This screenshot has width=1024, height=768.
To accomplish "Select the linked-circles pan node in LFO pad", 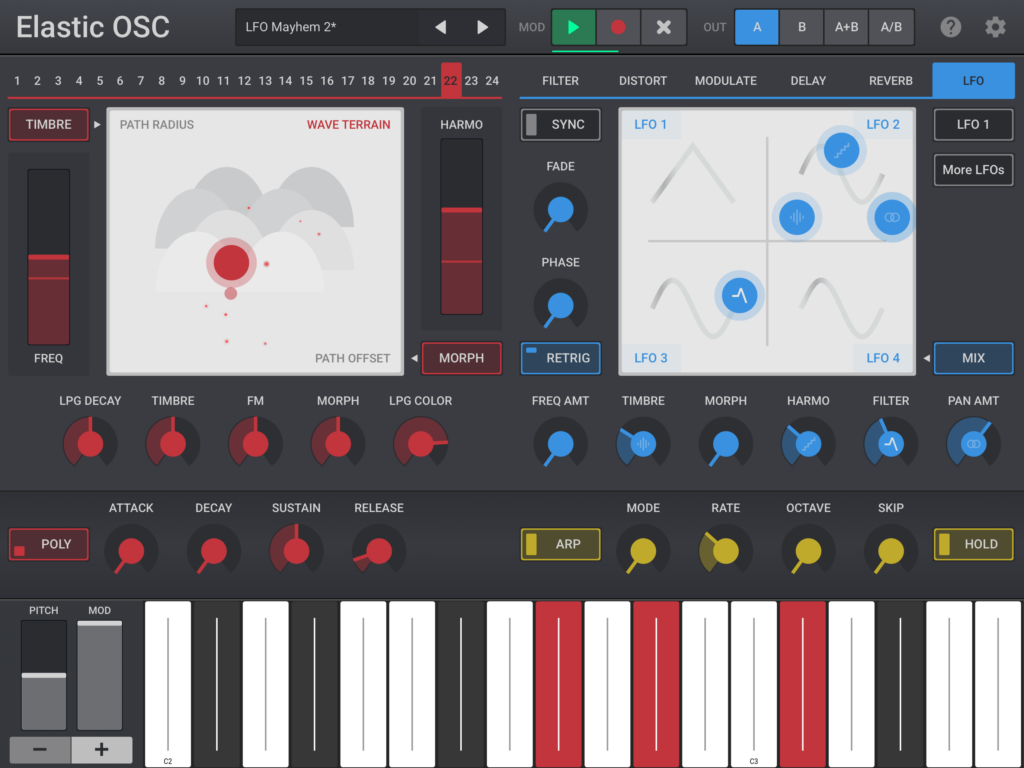I will 891,217.
